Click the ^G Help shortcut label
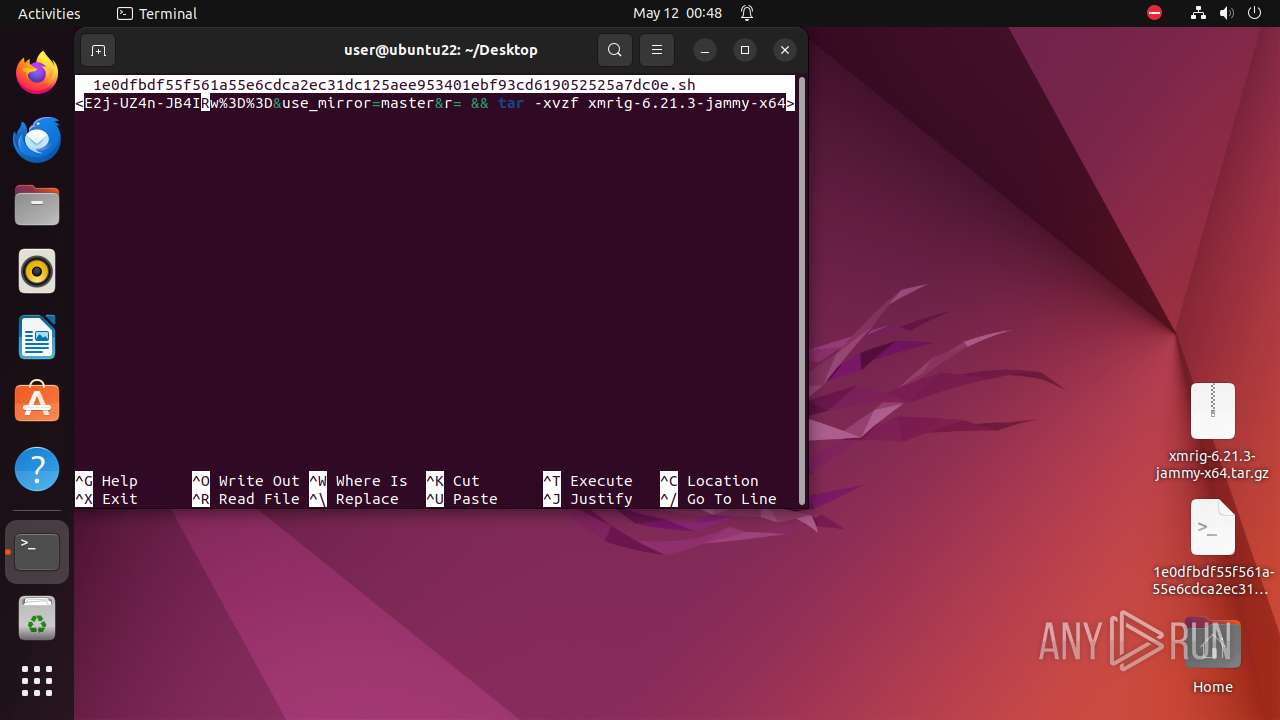 pos(107,481)
